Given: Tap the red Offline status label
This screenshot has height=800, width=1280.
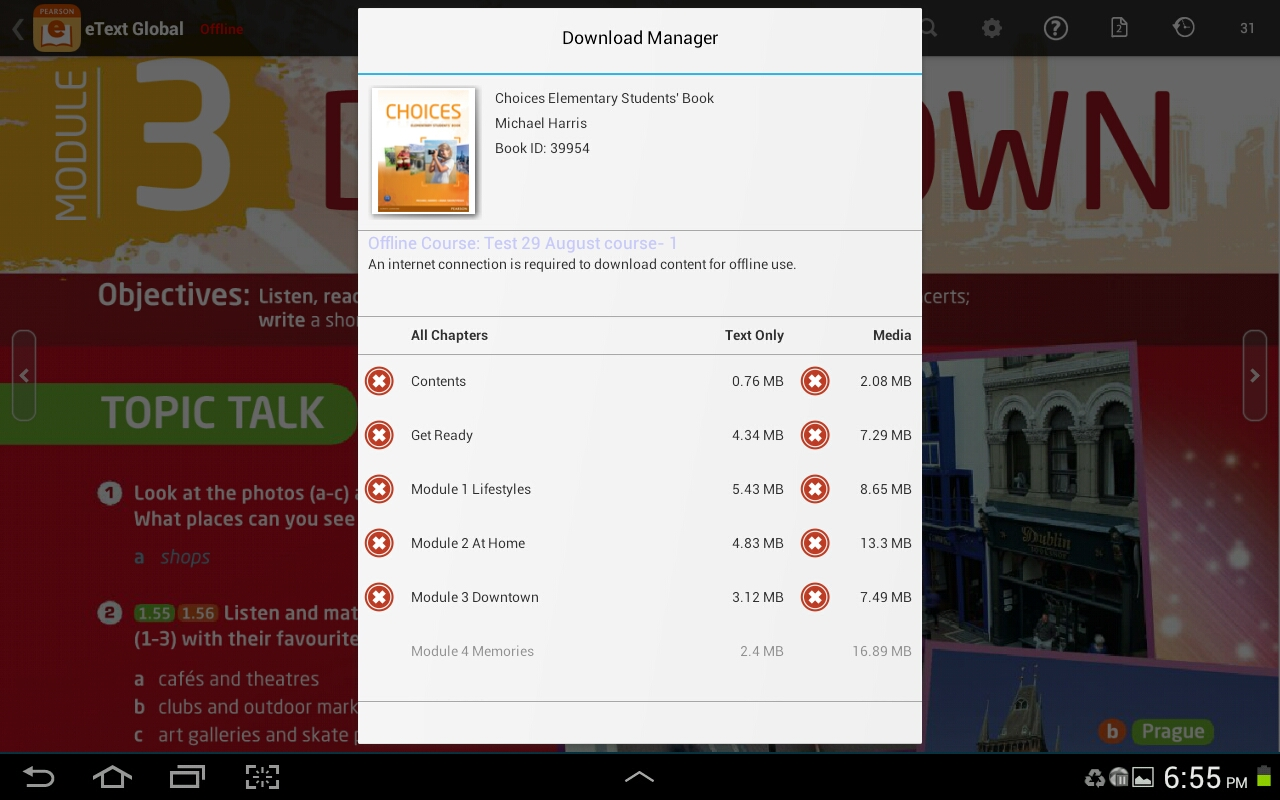Looking at the screenshot, I should 221,29.
